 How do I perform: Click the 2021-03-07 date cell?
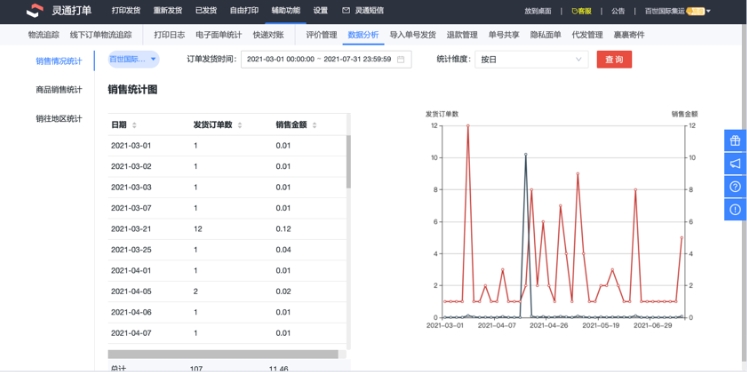131,208
